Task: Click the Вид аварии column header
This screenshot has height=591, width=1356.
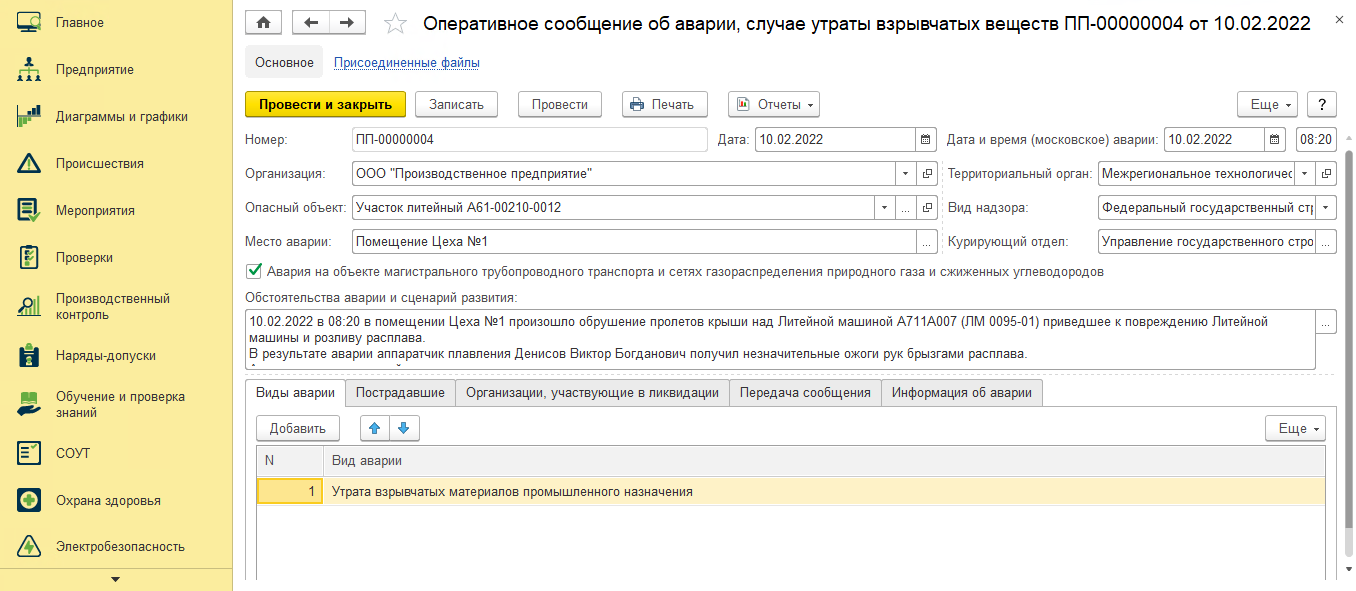Action: 824,460
